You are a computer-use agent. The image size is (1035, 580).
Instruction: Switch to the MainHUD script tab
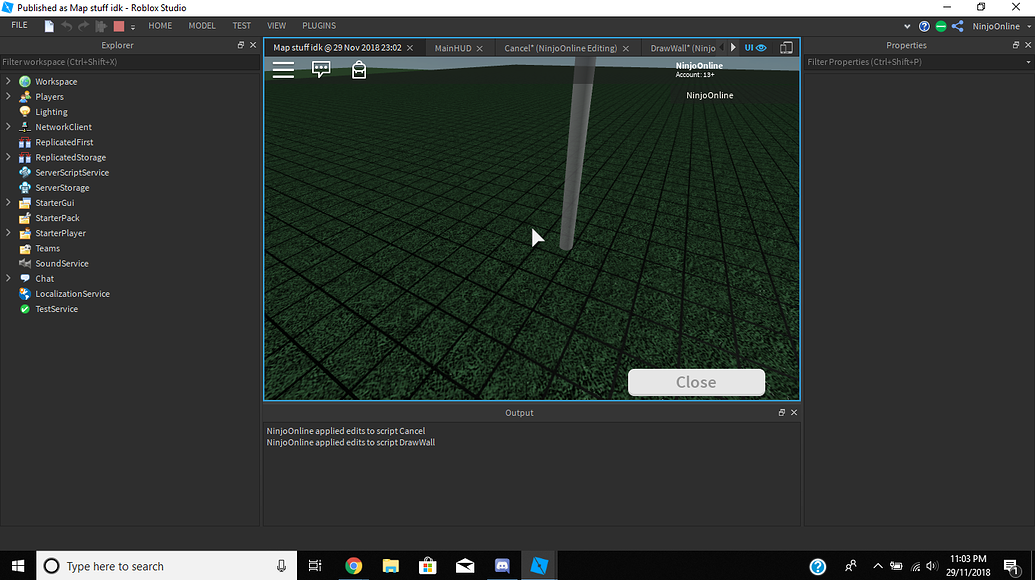(453, 48)
